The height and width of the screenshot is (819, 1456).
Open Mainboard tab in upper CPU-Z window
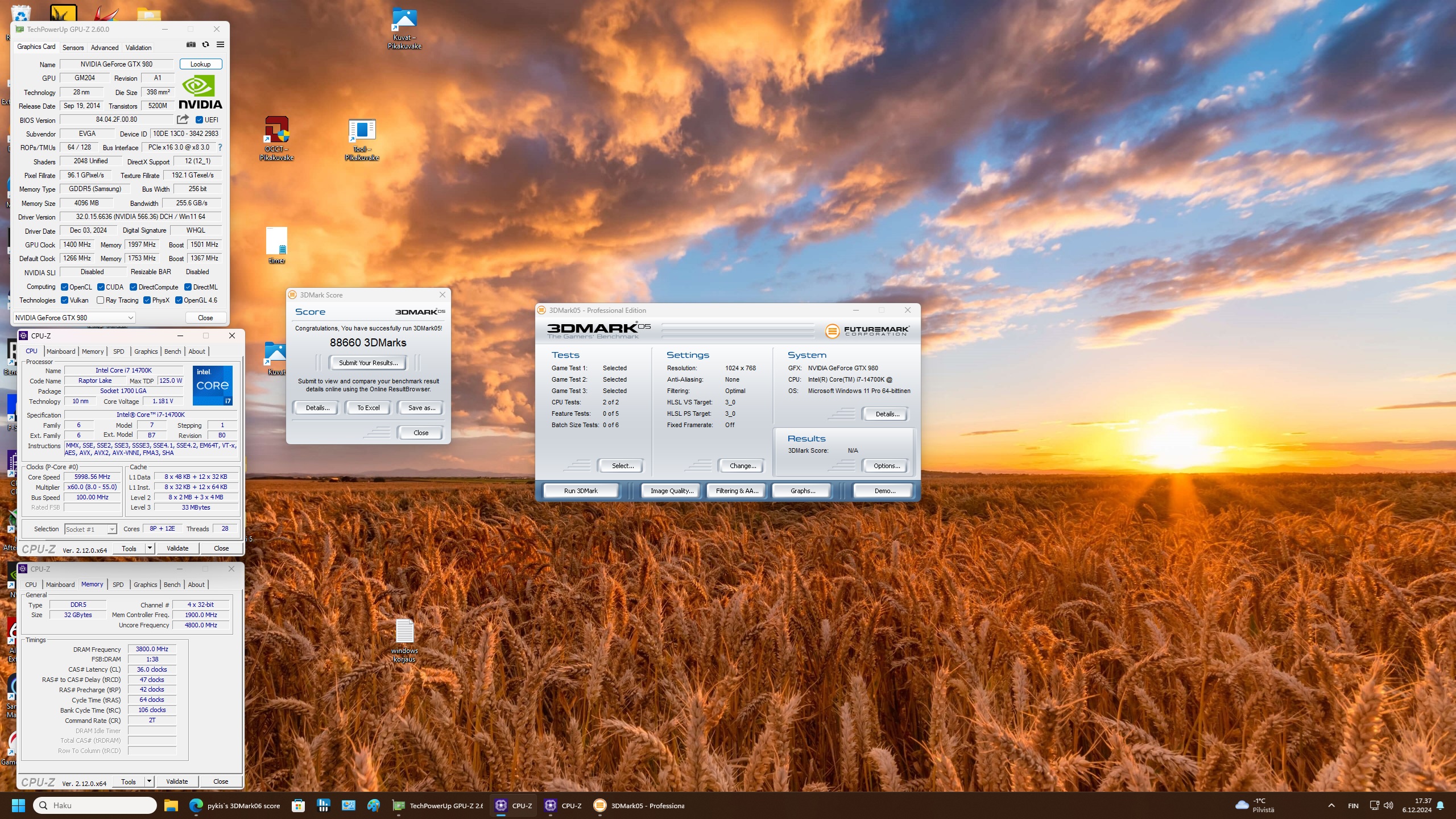(61, 351)
